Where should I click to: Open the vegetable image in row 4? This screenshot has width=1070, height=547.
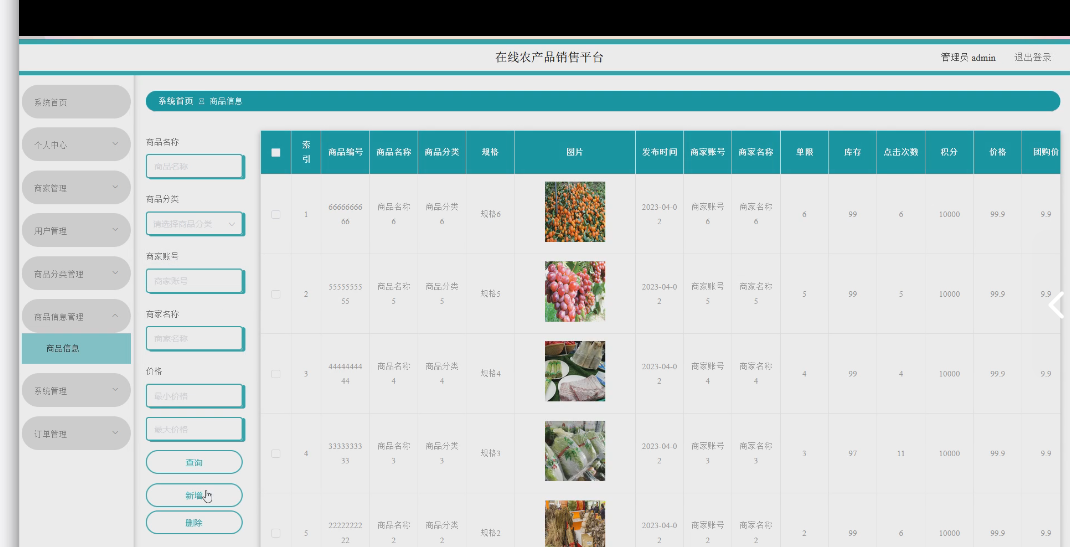pos(575,451)
